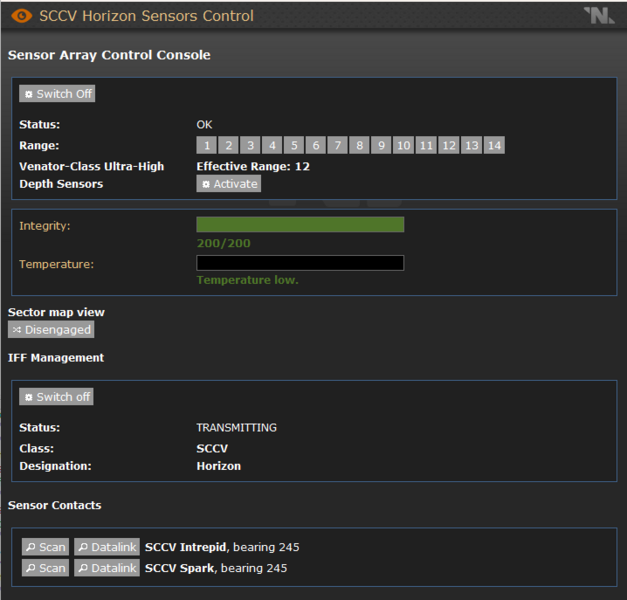Image resolution: width=627 pixels, height=600 pixels.
Task: Switch off IFF transmitter
Action: click(57, 397)
